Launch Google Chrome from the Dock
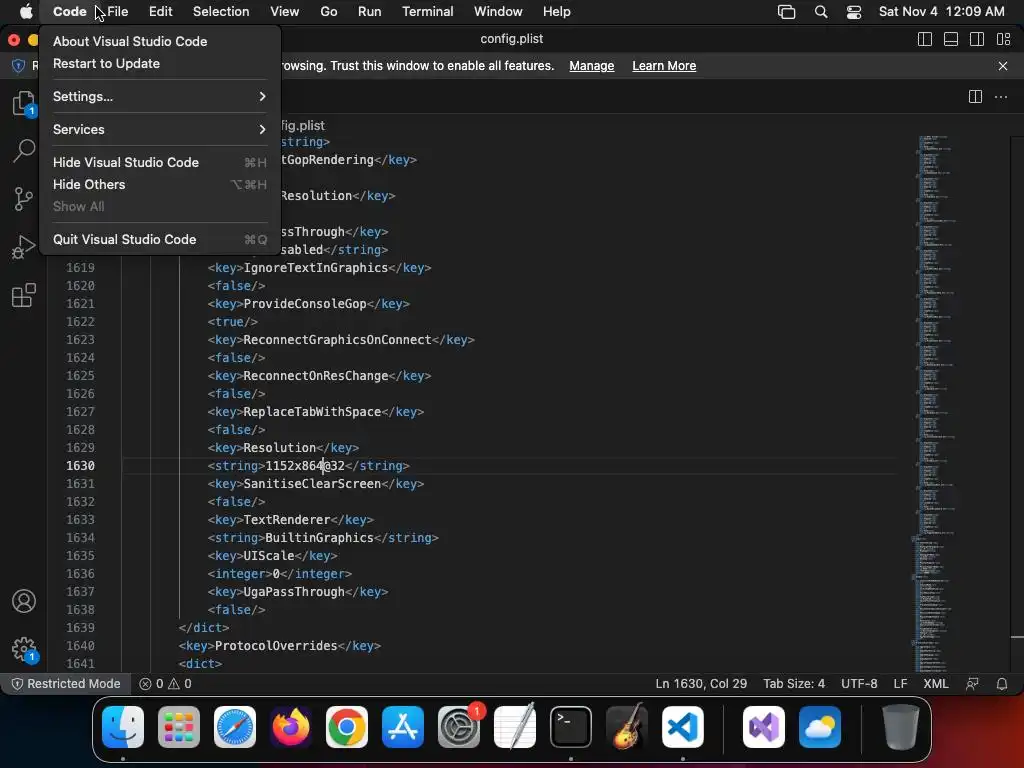1024x768 pixels. 347,727
